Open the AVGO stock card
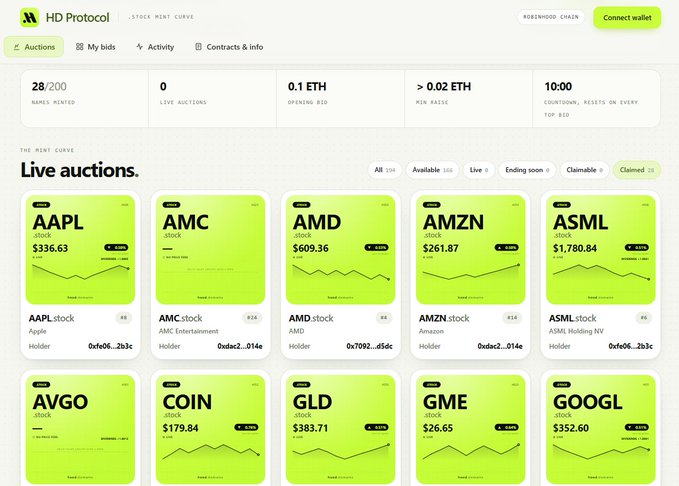679x486 pixels. (81, 429)
